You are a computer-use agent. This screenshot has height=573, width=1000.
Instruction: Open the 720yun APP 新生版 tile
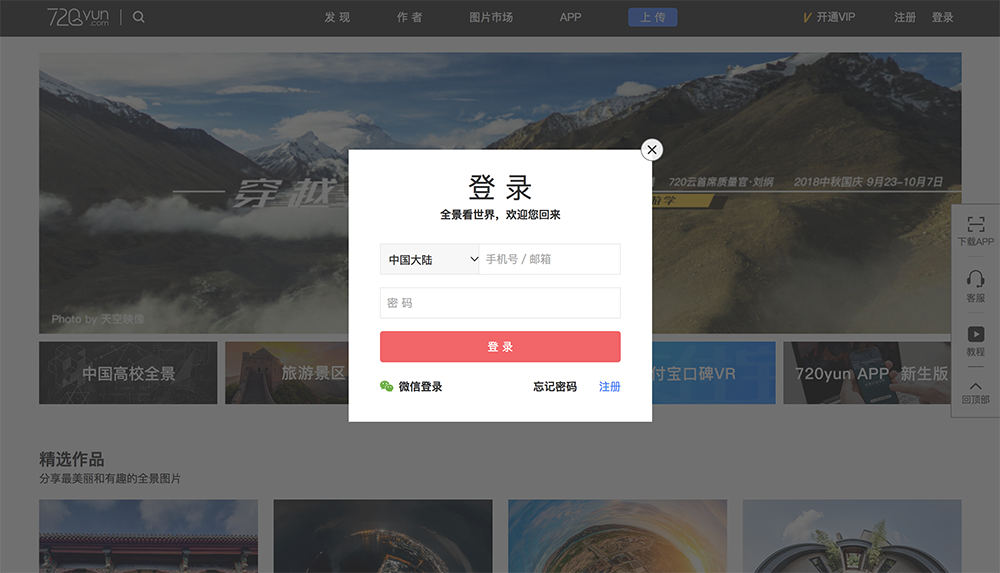tap(867, 373)
